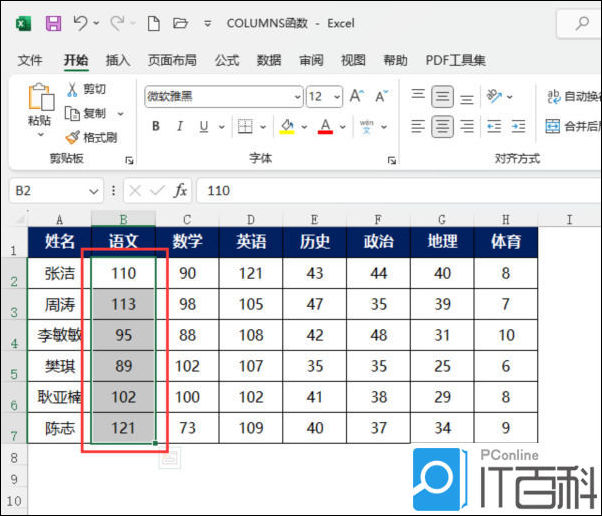602x516 pixels.
Task: Increase font size with larger A icon
Action: pos(359,97)
